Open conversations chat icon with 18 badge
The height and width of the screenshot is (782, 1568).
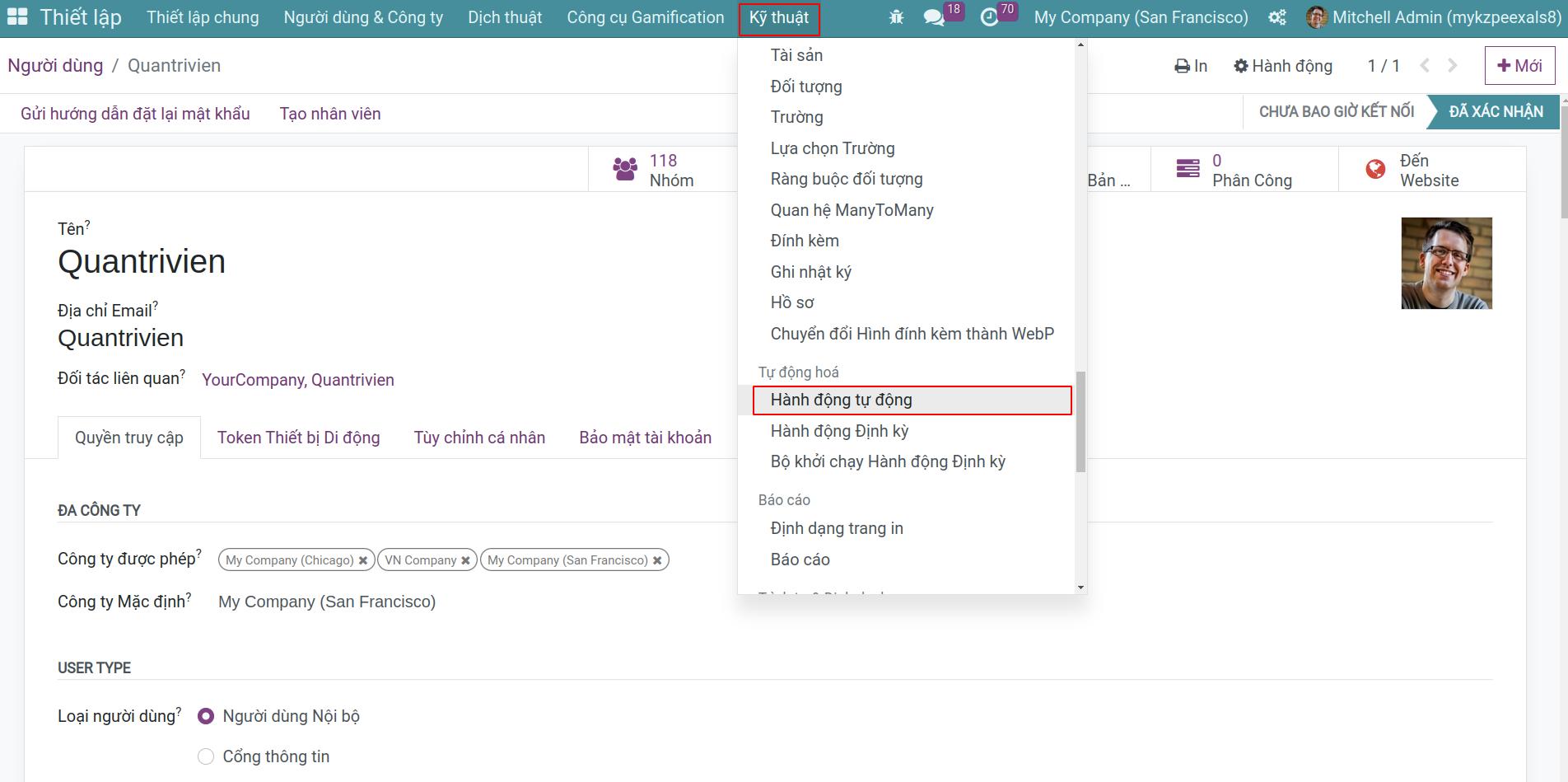click(934, 17)
